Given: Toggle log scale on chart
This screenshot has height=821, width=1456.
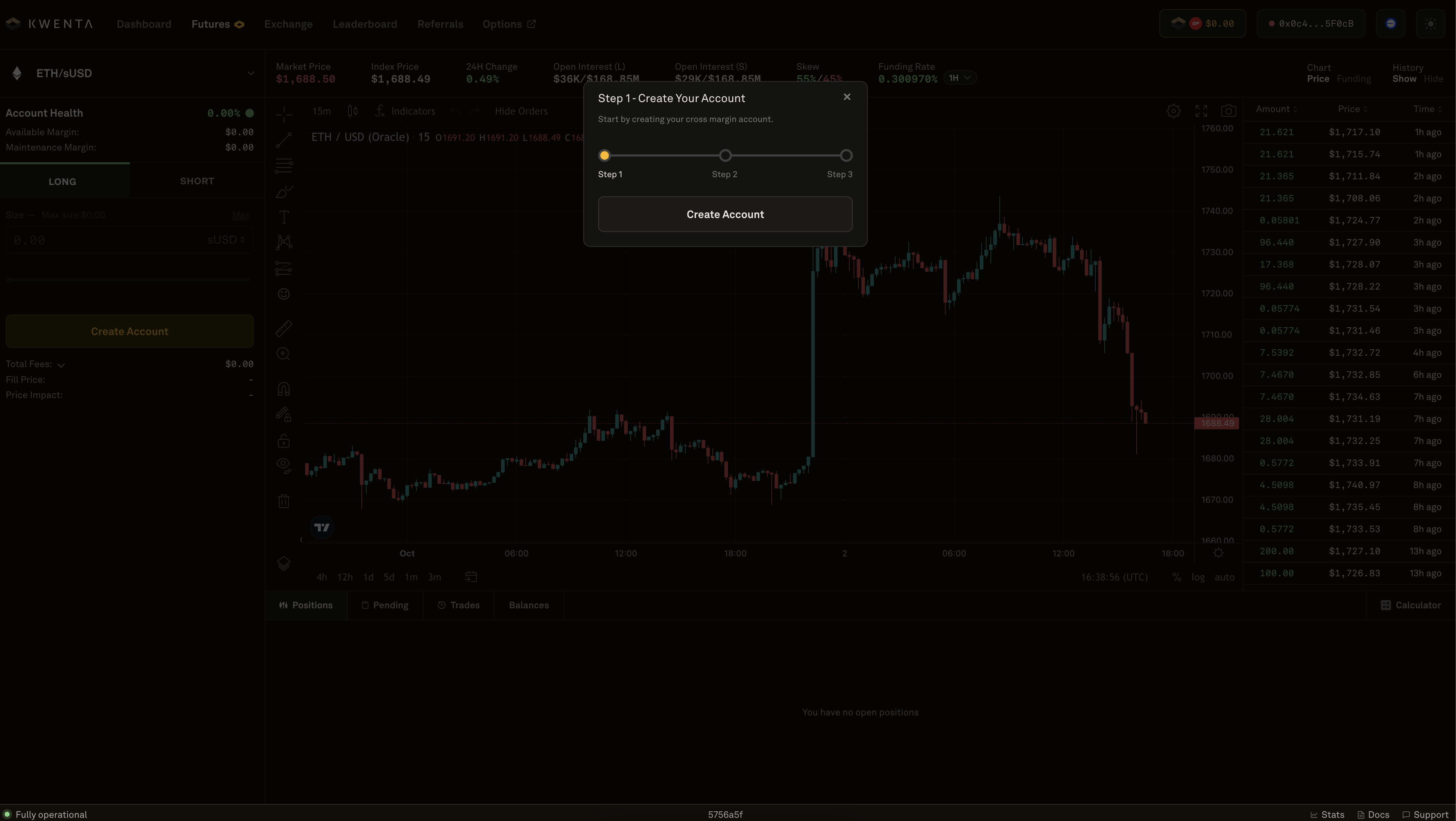Looking at the screenshot, I should (x=1198, y=577).
